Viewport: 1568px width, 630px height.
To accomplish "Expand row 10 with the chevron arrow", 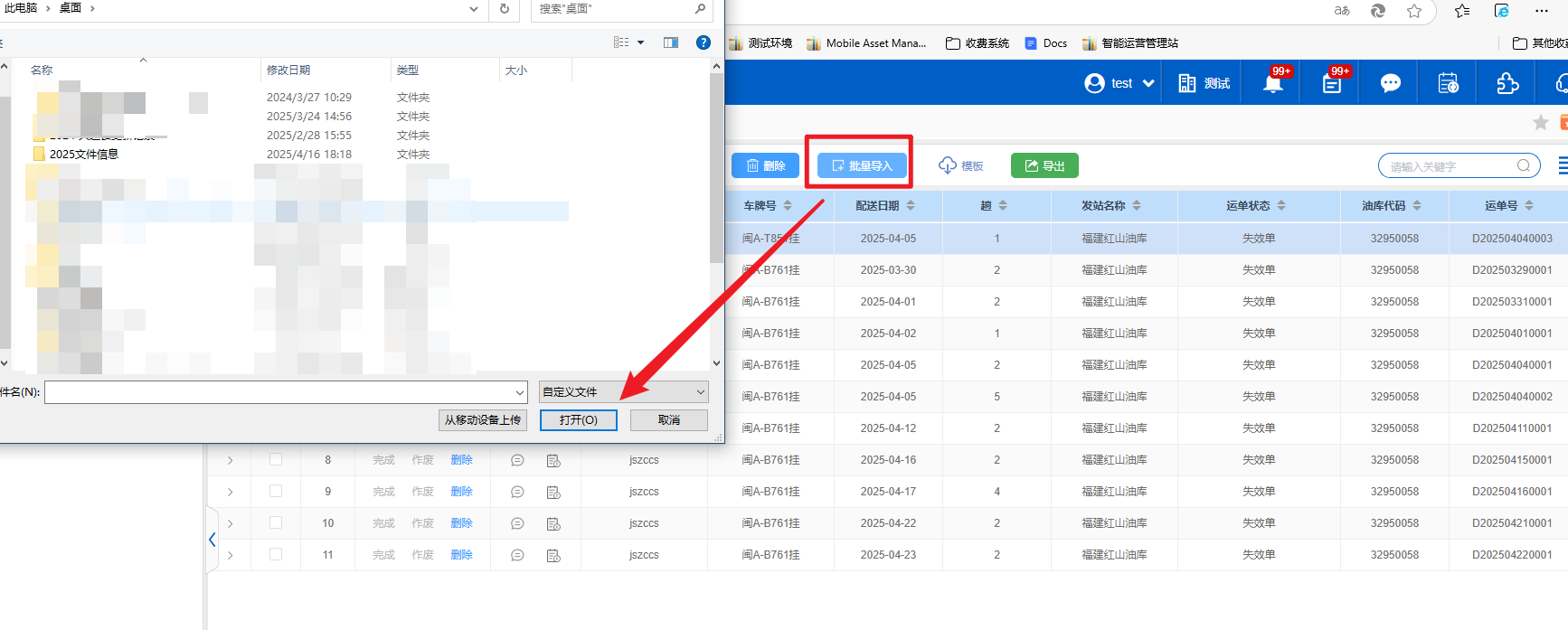I will click(231, 523).
